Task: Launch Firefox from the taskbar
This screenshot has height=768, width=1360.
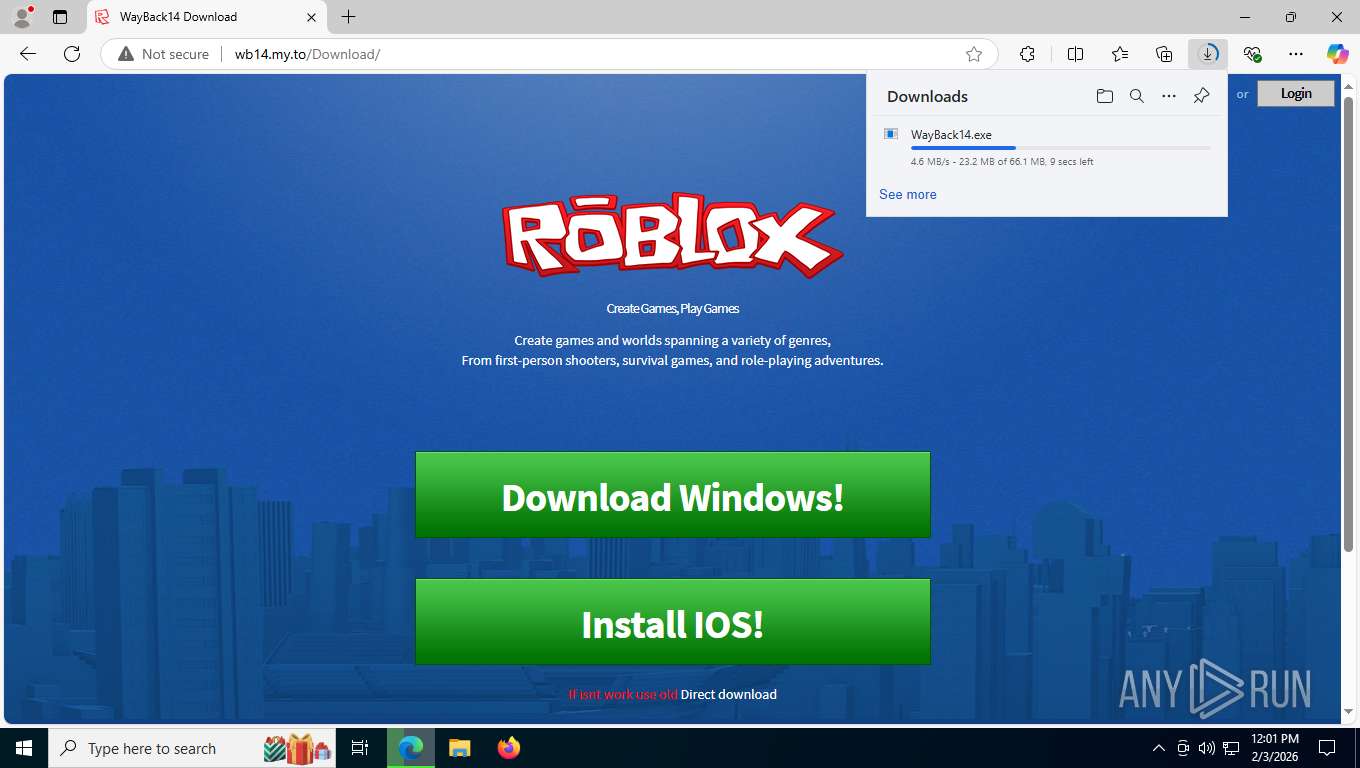Action: [509, 748]
